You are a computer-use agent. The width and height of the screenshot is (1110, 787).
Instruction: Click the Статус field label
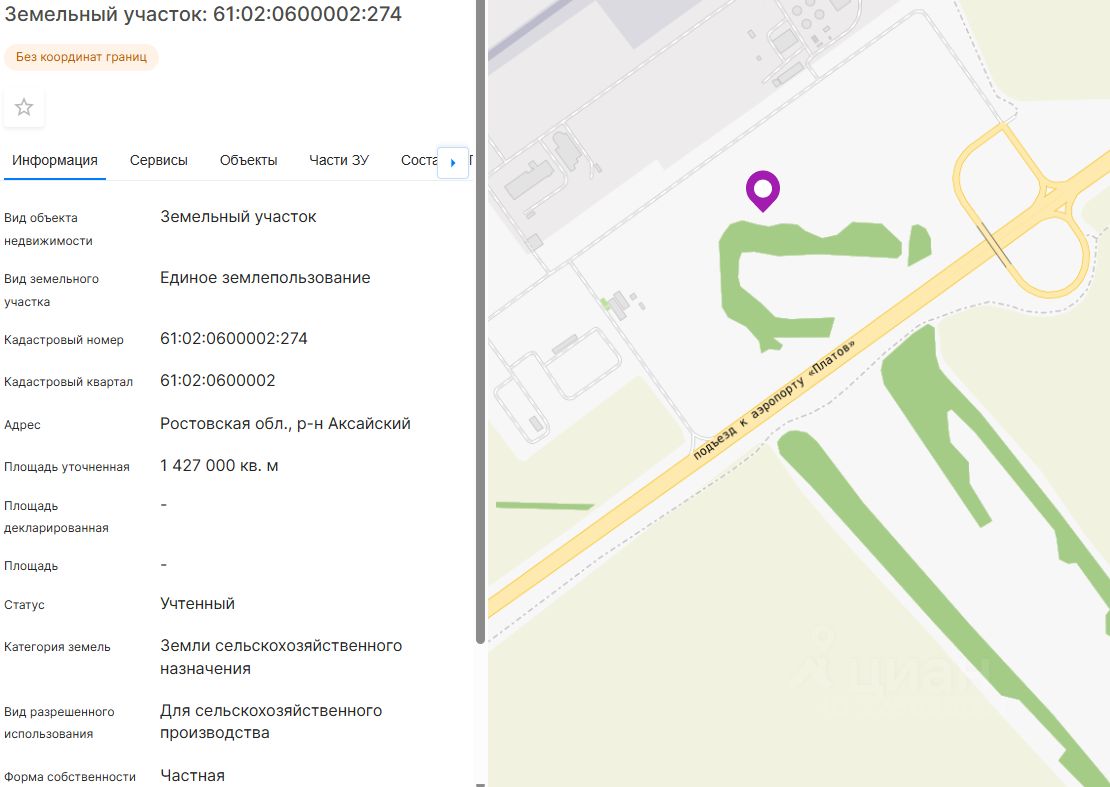(x=24, y=605)
